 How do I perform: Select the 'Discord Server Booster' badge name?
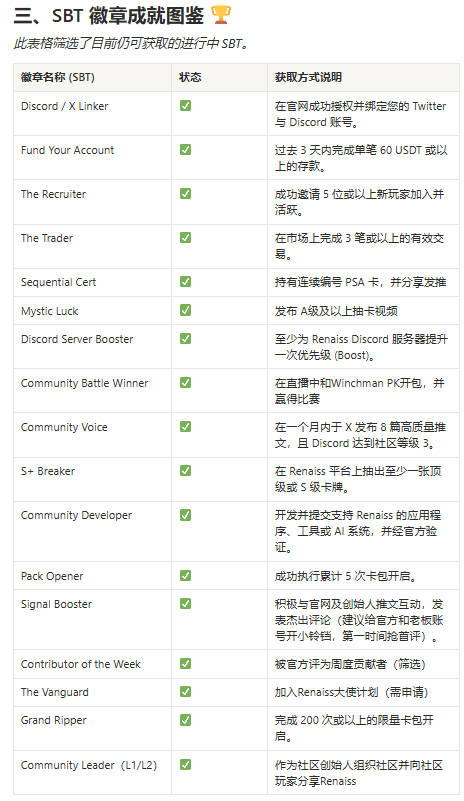pos(77,339)
